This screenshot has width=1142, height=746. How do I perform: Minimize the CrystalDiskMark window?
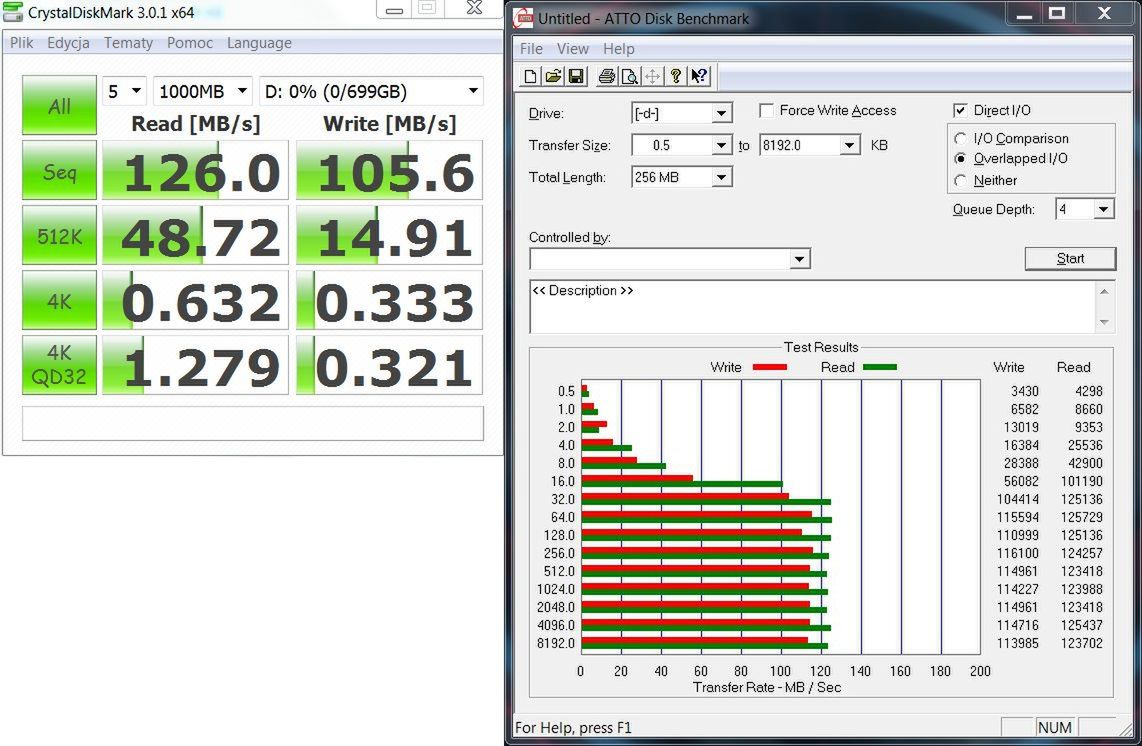click(x=395, y=9)
